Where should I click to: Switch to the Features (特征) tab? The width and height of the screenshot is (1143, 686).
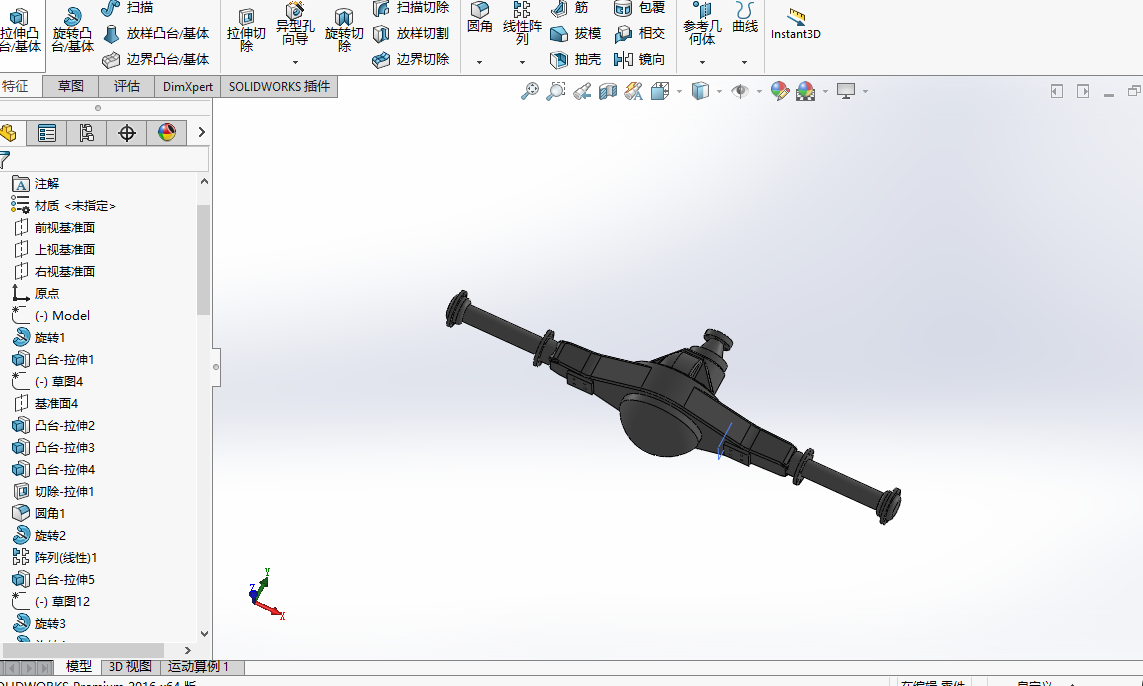coord(16,86)
